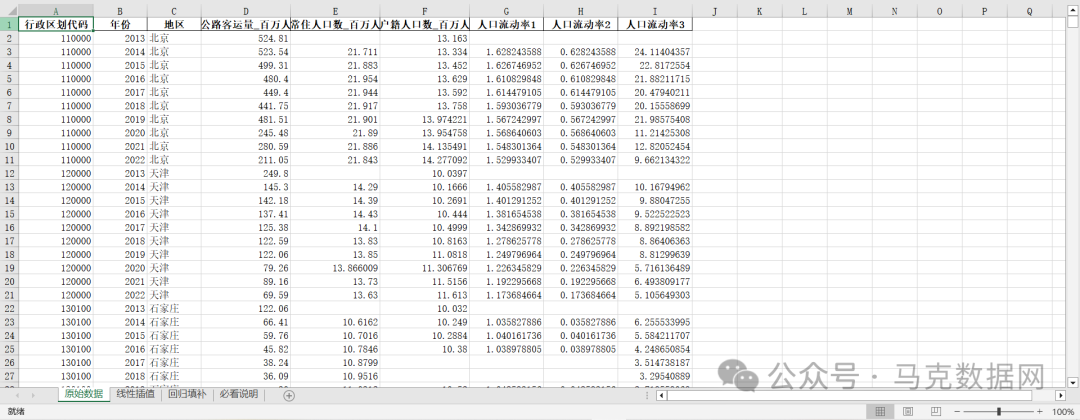
Task: Select row 12 header
Action: pyautogui.click(x=9, y=173)
